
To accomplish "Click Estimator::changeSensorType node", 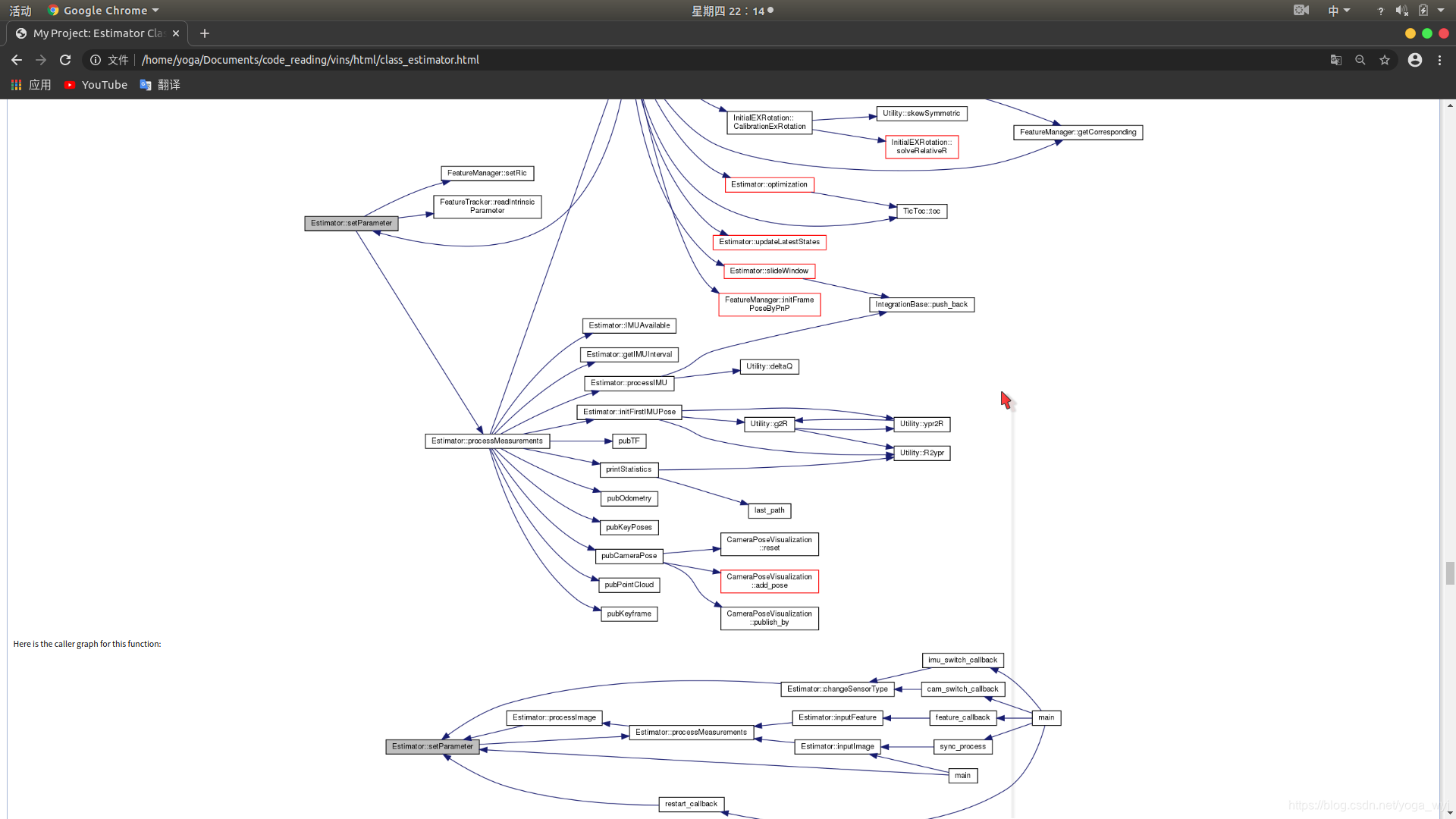I will (x=837, y=689).
